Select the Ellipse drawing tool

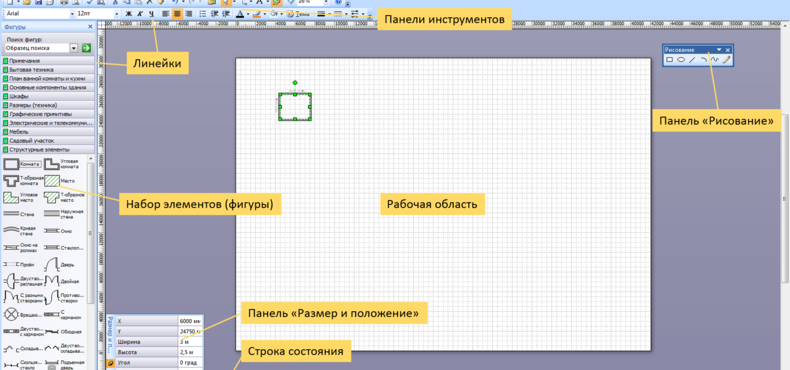pos(681,59)
